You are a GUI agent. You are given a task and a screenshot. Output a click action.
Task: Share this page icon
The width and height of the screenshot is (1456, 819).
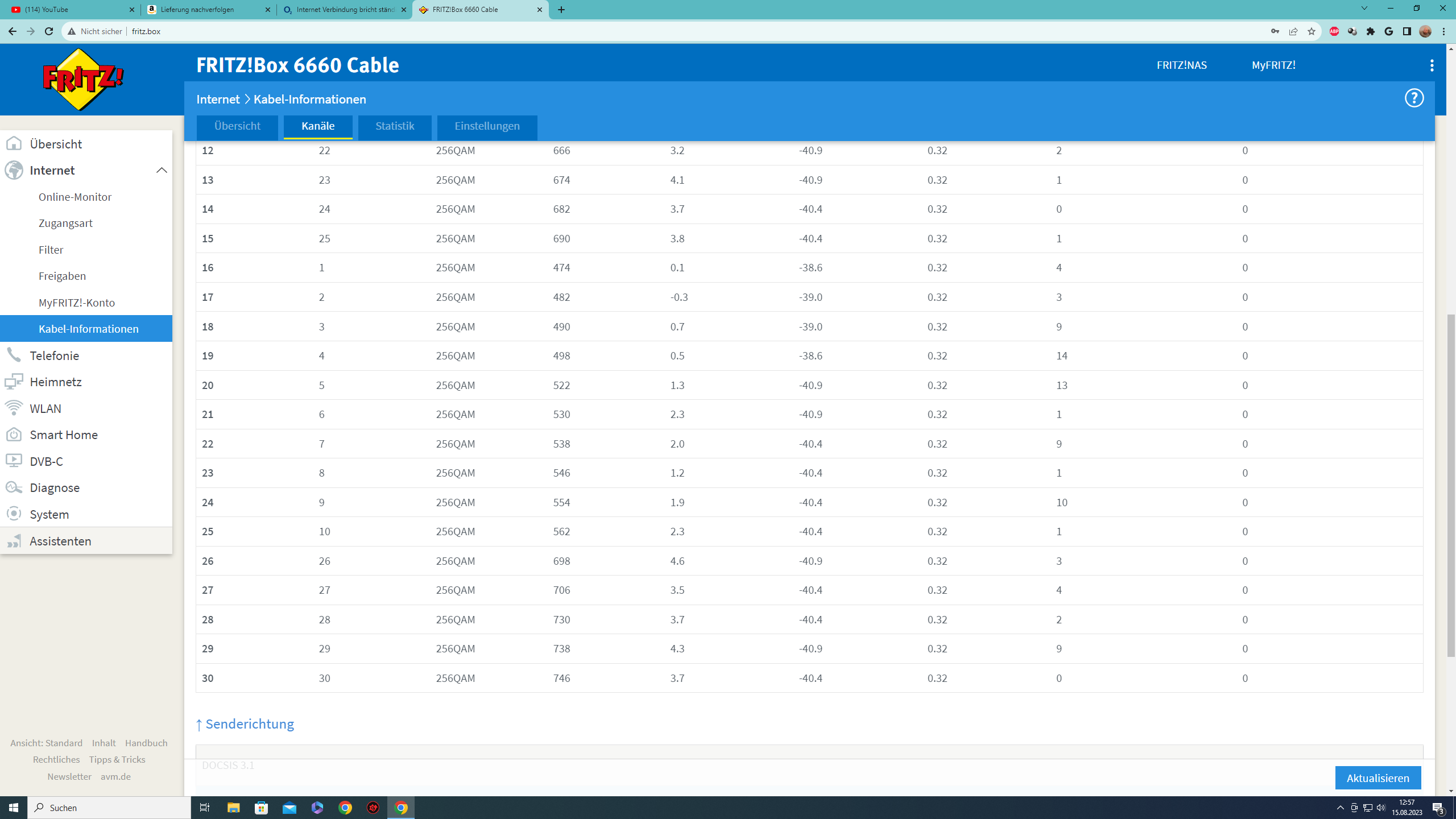pos(1293,31)
